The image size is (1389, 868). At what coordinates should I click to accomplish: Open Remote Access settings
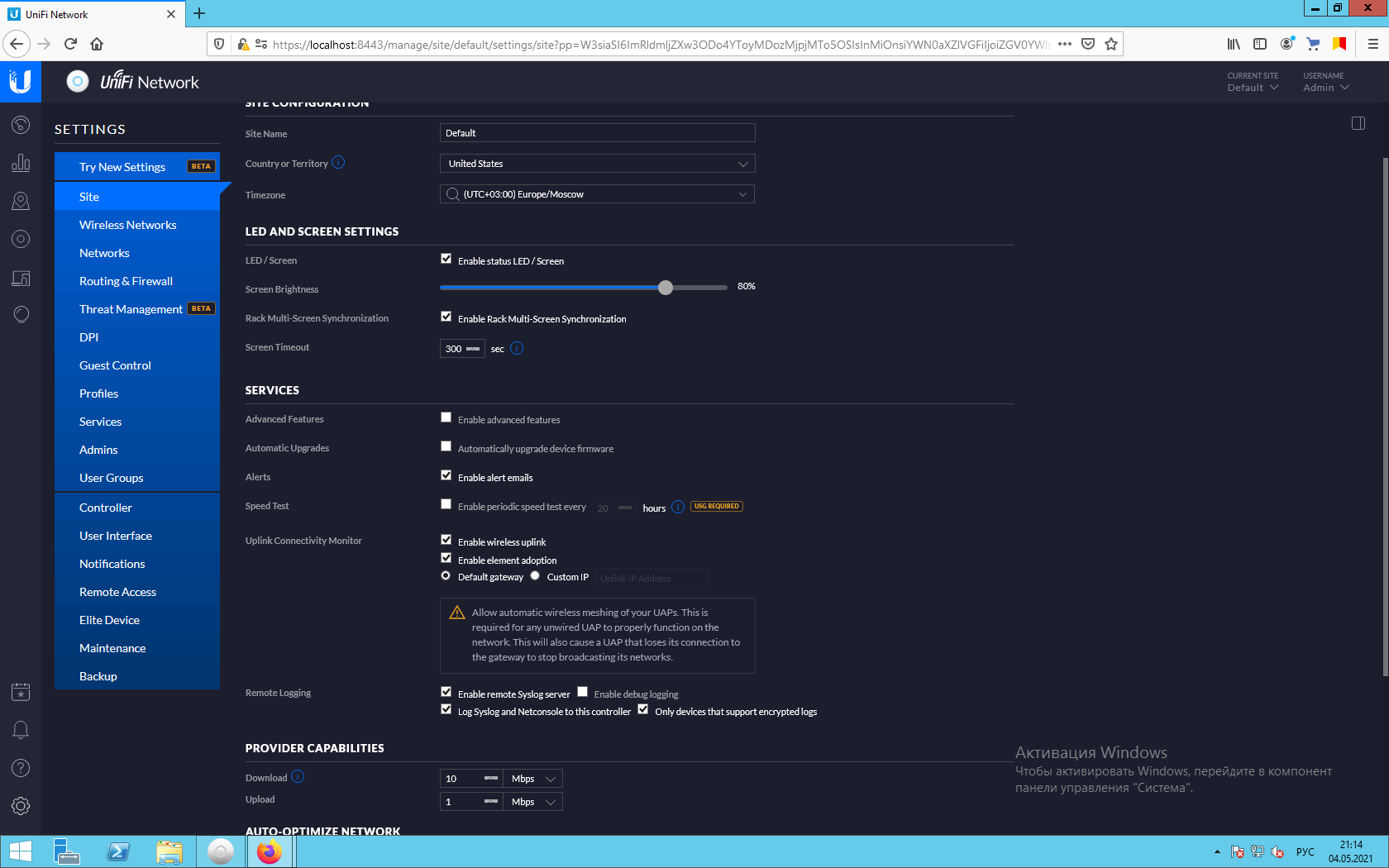coord(137,592)
